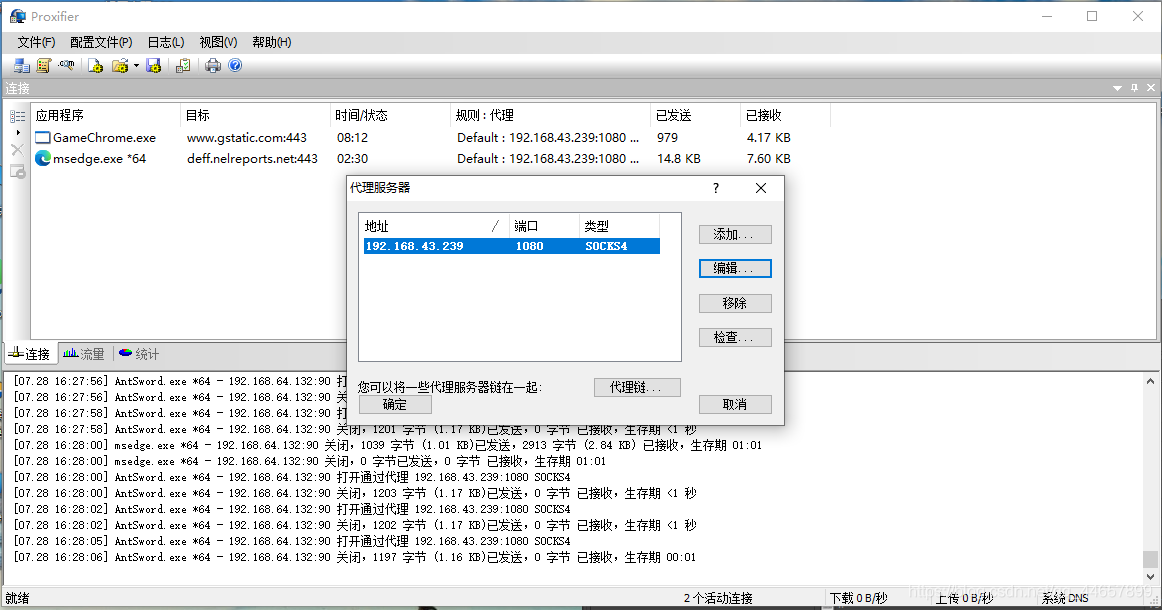This screenshot has width=1162, height=610.
Task: Click the 1080 port cell in proxy list
Action: click(530, 246)
